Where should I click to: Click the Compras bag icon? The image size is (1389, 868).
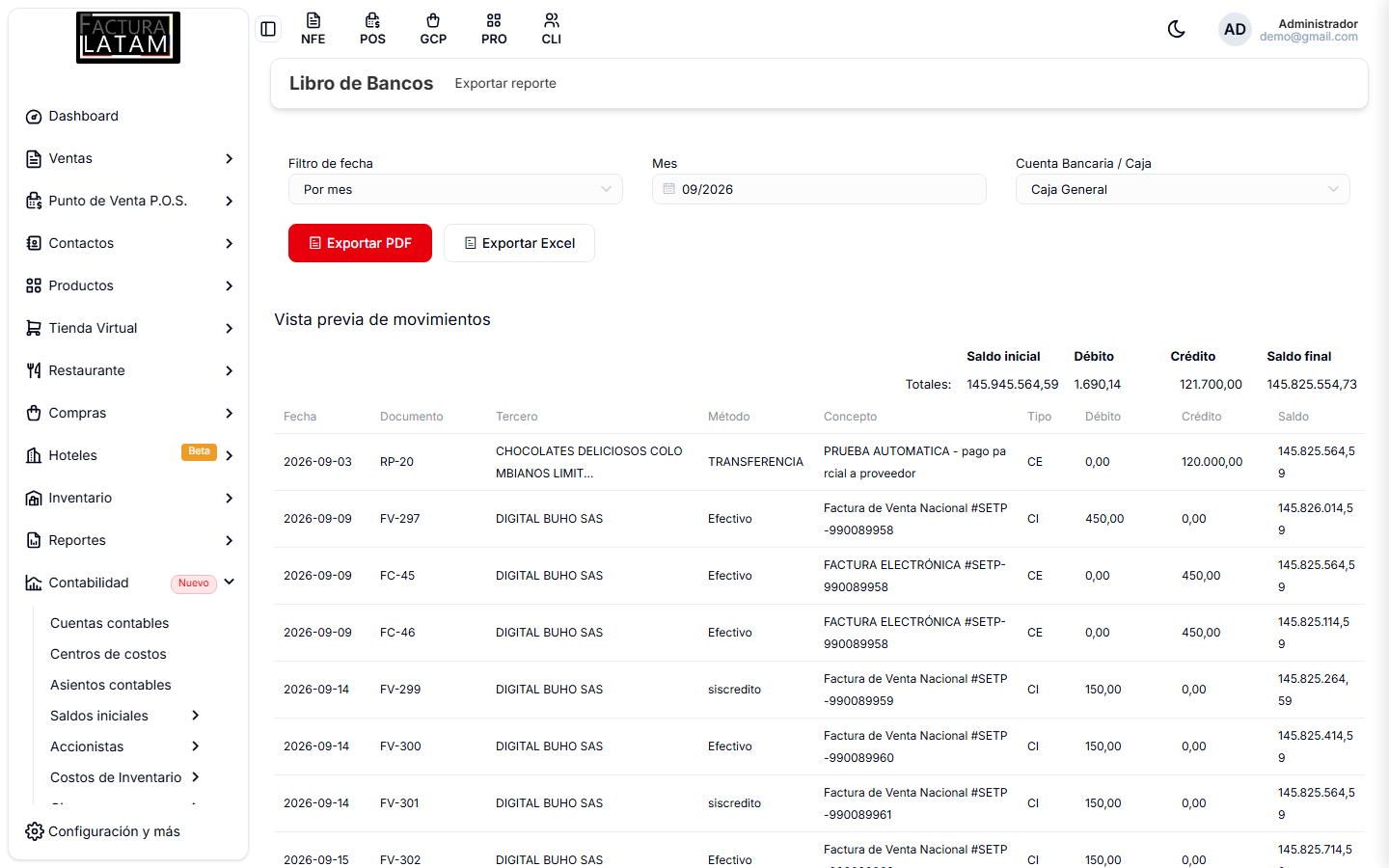click(x=34, y=414)
